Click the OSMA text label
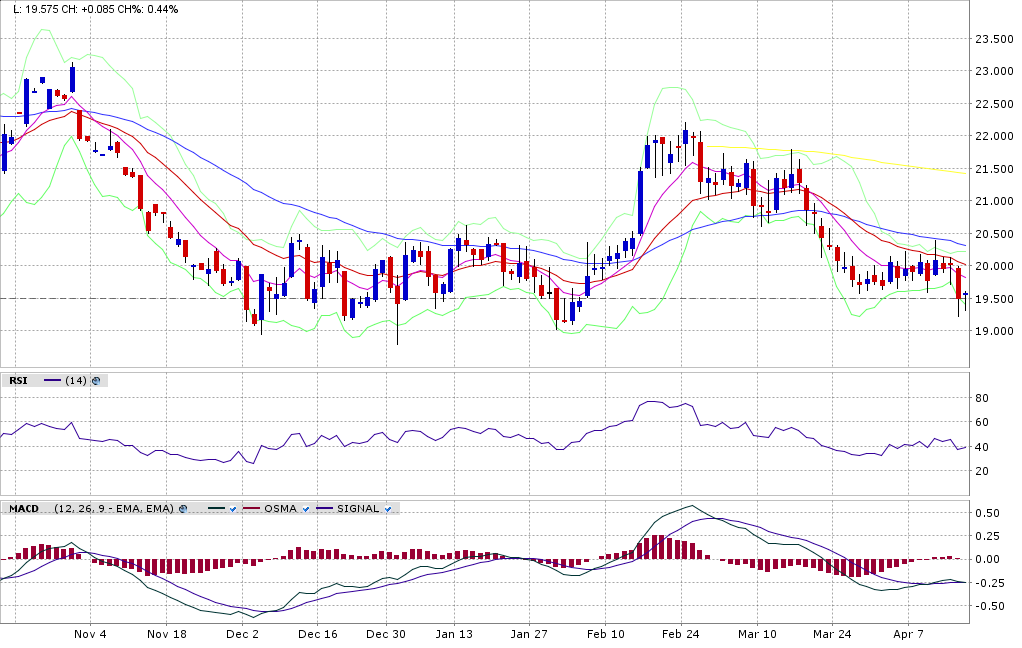Image resolution: width=1022 pixels, height=648 pixels. pos(280,509)
